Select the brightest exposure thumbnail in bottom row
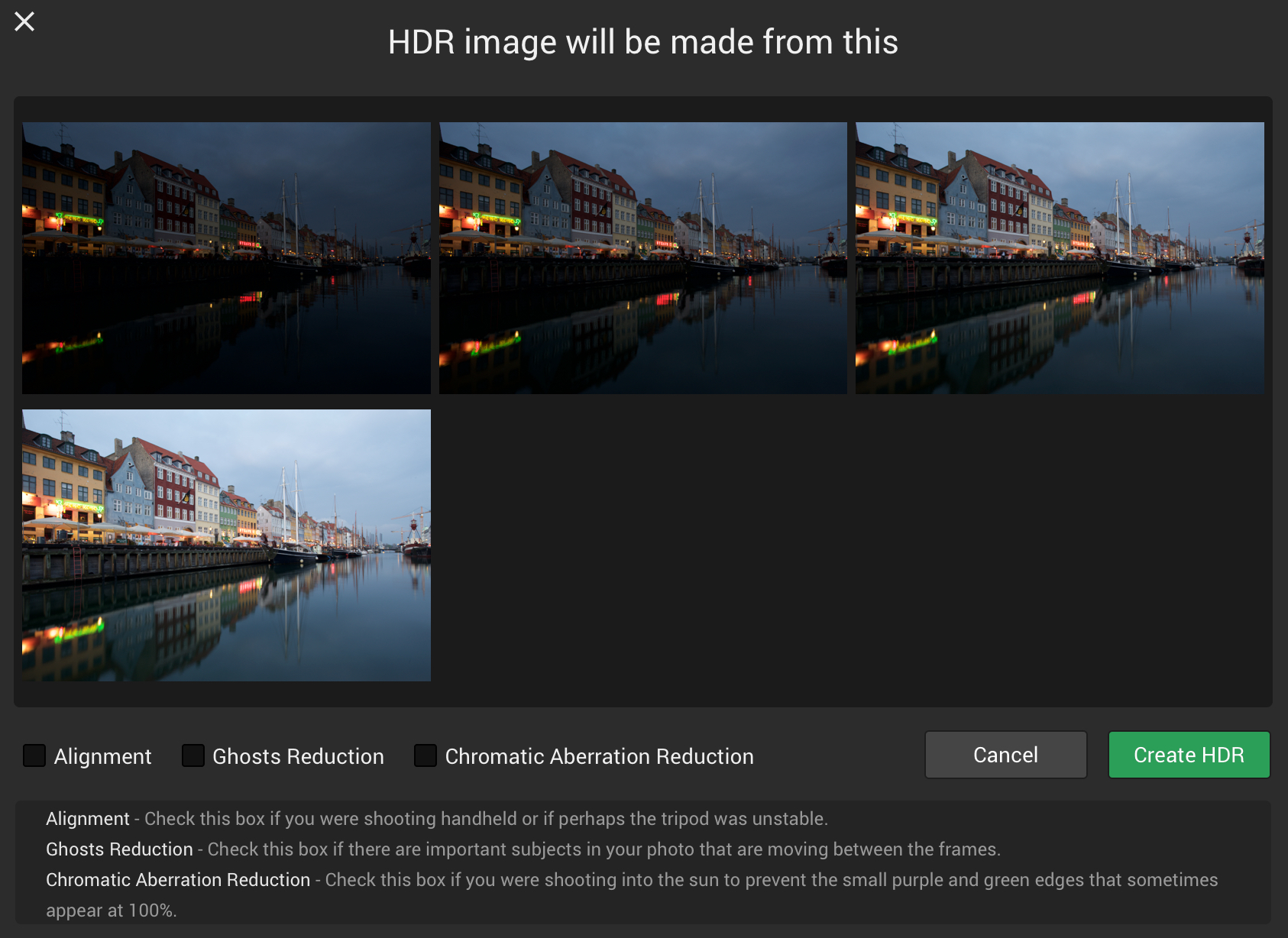Viewport: 1288px width, 938px height. coord(226,545)
